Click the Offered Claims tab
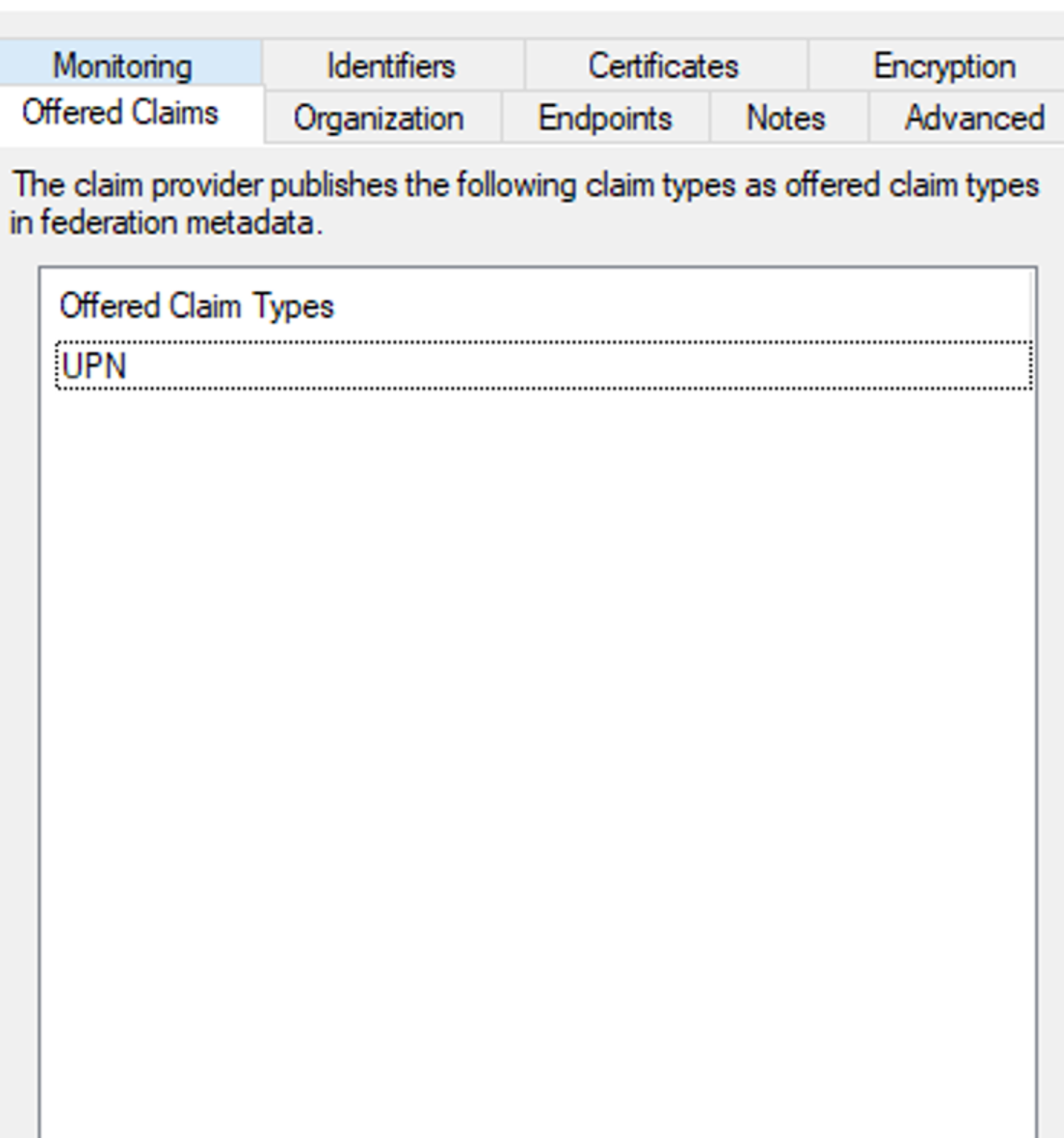The width and height of the screenshot is (1064, 1138). click(120, 114)
